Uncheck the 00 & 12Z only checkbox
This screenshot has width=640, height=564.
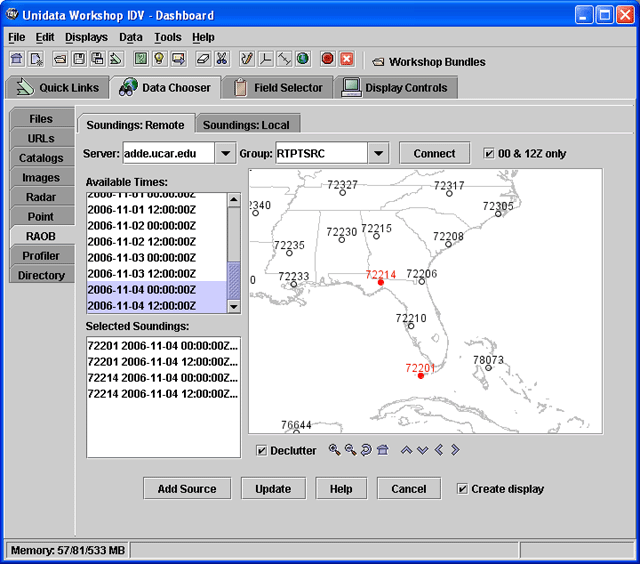click(489, 153)
